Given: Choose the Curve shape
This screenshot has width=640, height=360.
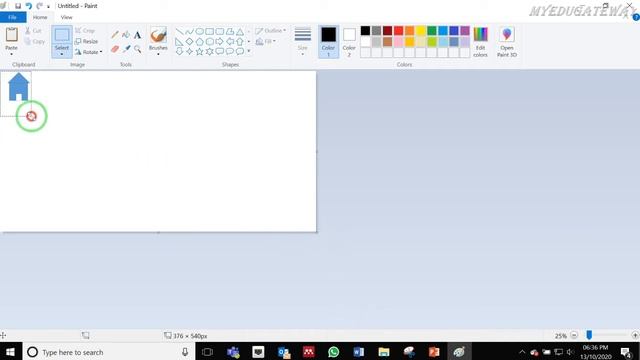Looking at the screenshot, I should tap(189, 31).
